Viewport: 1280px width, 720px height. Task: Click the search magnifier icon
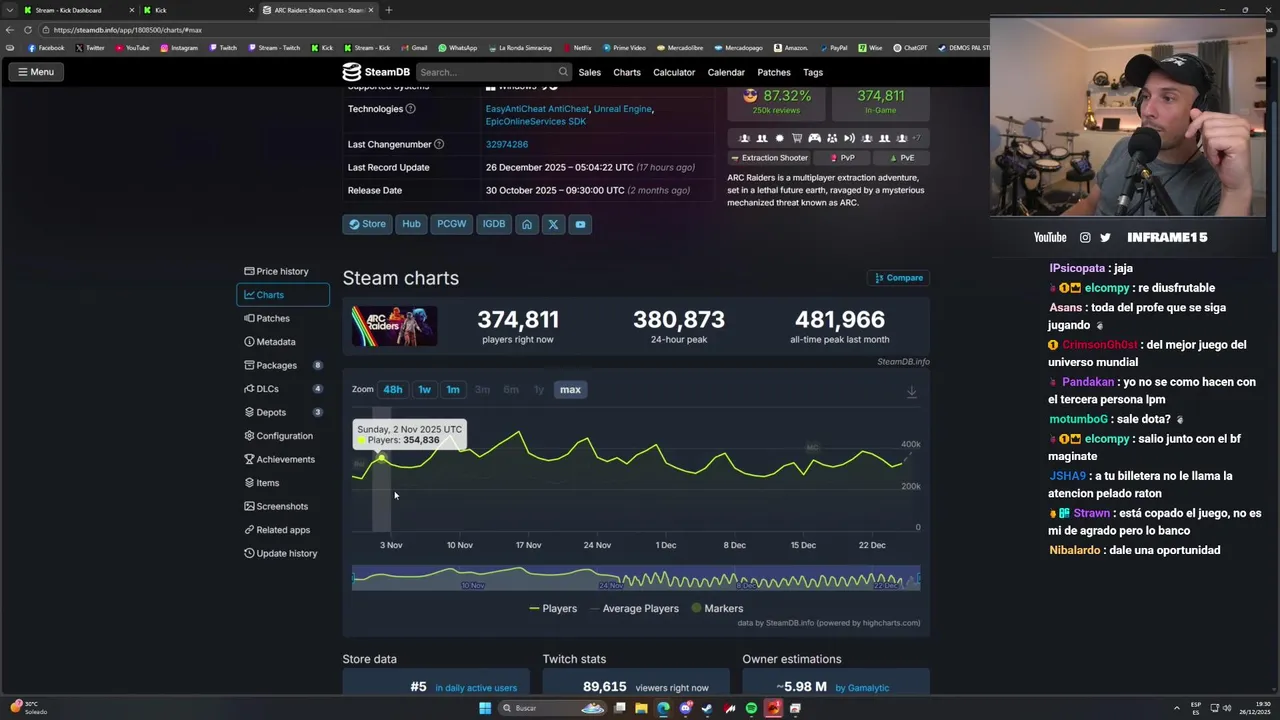[563, 72]
